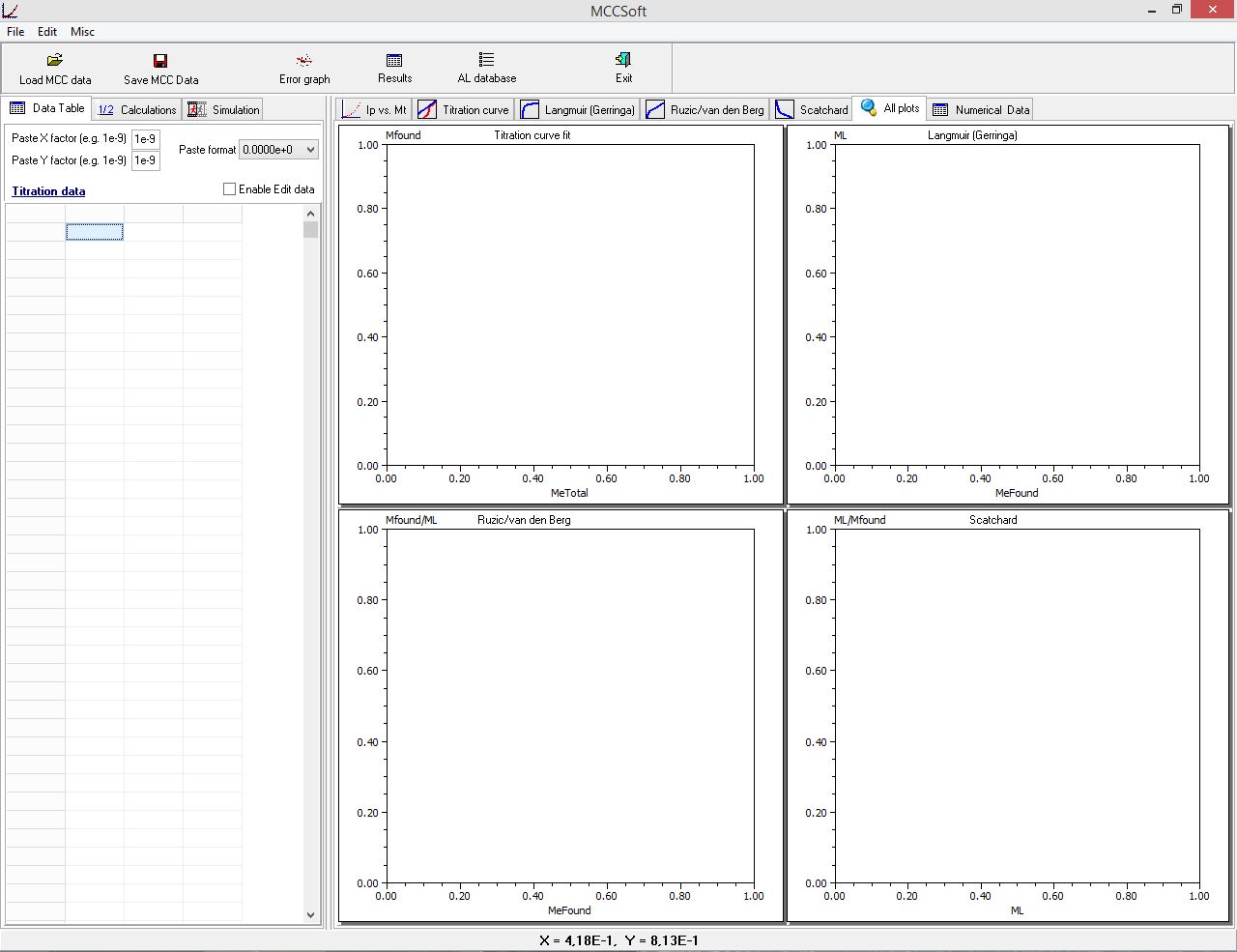Open the Simulation tab
This screenshot has width=1237, height=952.
click(x=224, y=110)
